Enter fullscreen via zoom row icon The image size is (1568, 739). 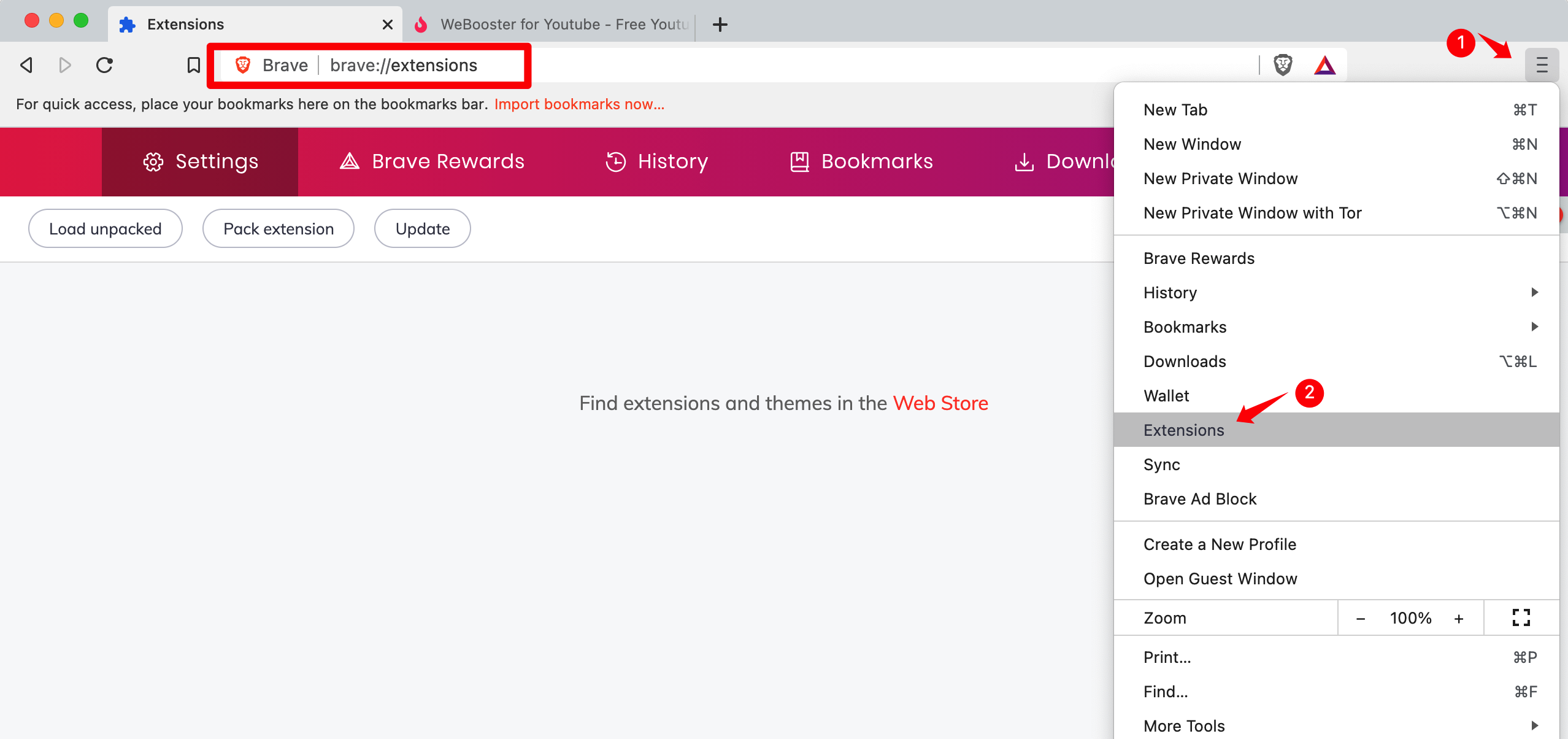tap(1521, 618)
